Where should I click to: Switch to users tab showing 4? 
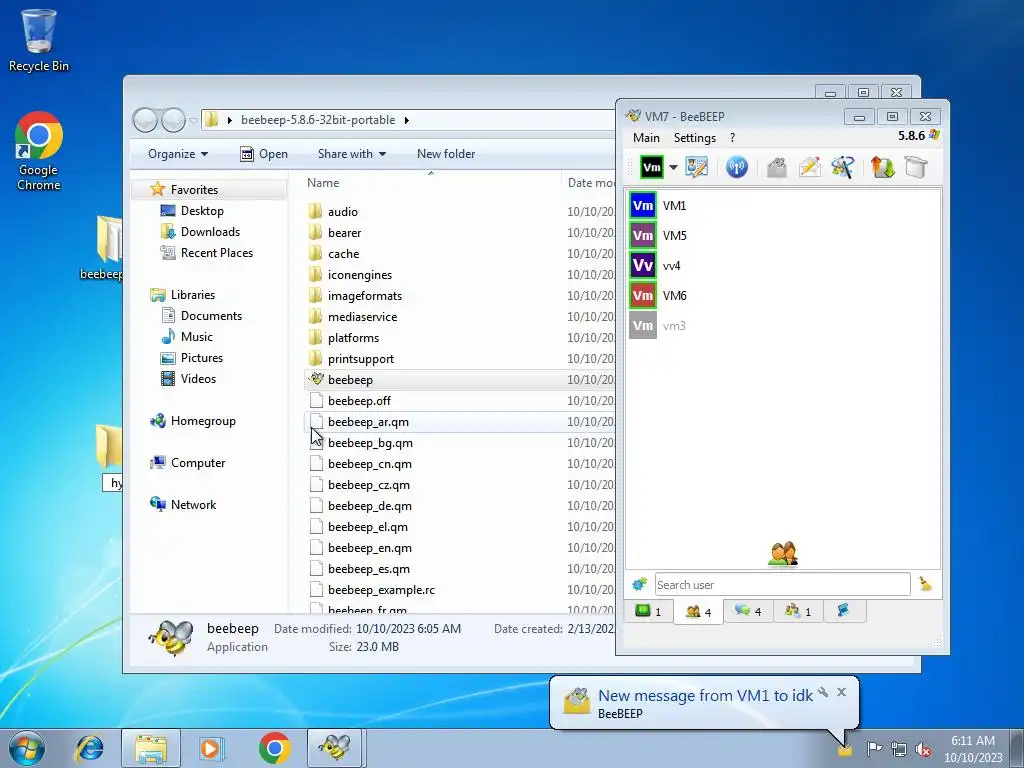[698, 611]
